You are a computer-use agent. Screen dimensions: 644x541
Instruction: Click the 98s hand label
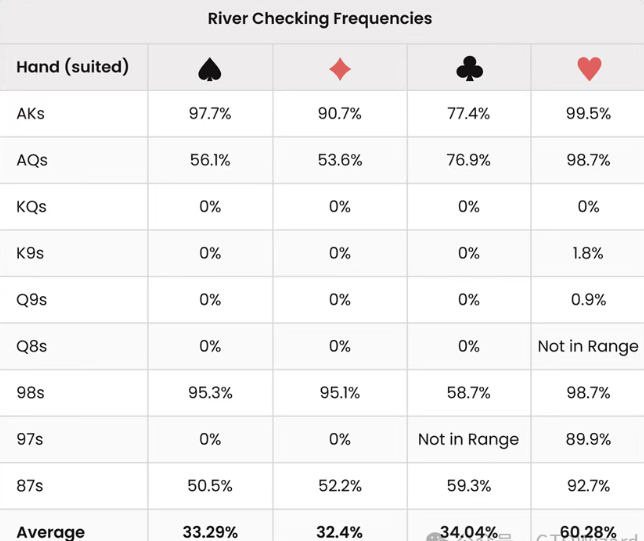[x=31, y=393]
